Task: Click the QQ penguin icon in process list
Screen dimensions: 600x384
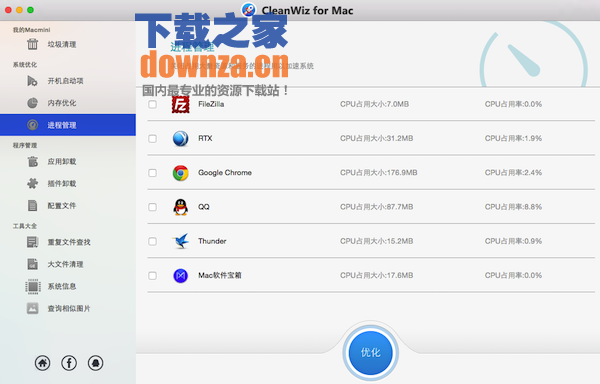Action: click(181, 207)
